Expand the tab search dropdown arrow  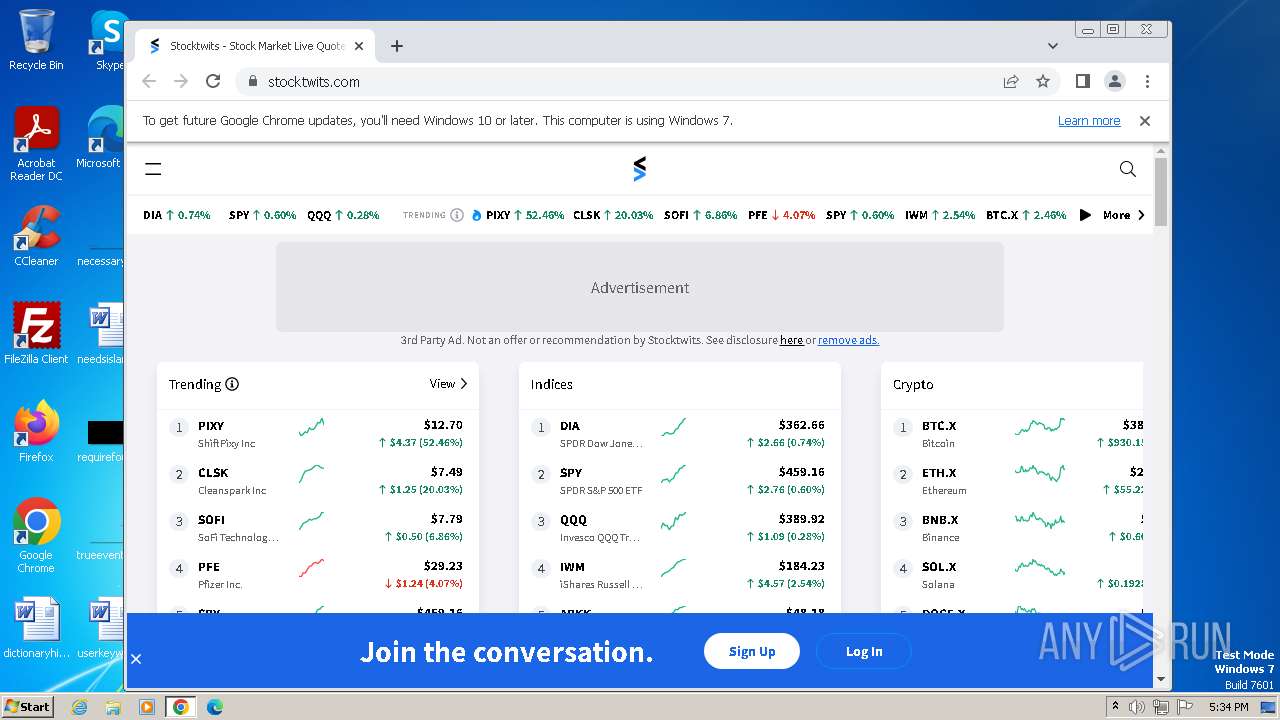point(1052,46)
